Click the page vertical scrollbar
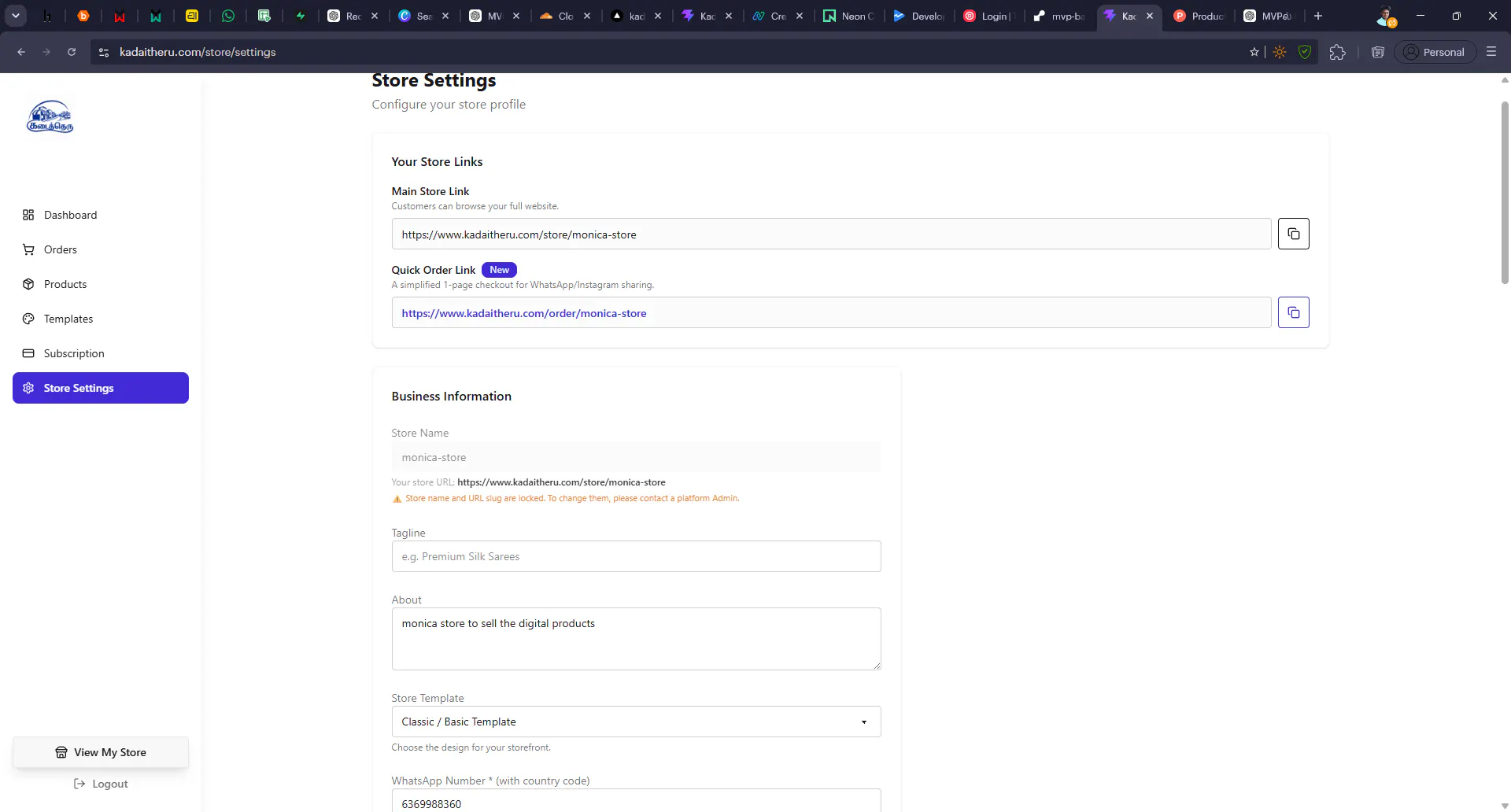 click(x=1505, y=193)
